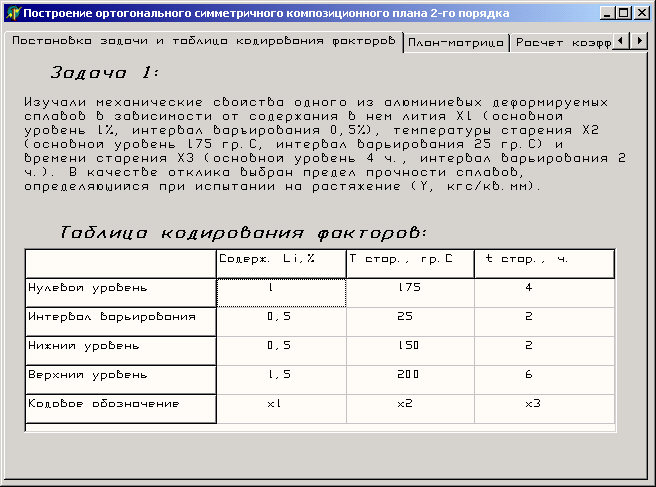Select the code designation cell x1
656x487 pixels.
click(x=281, y=409)
